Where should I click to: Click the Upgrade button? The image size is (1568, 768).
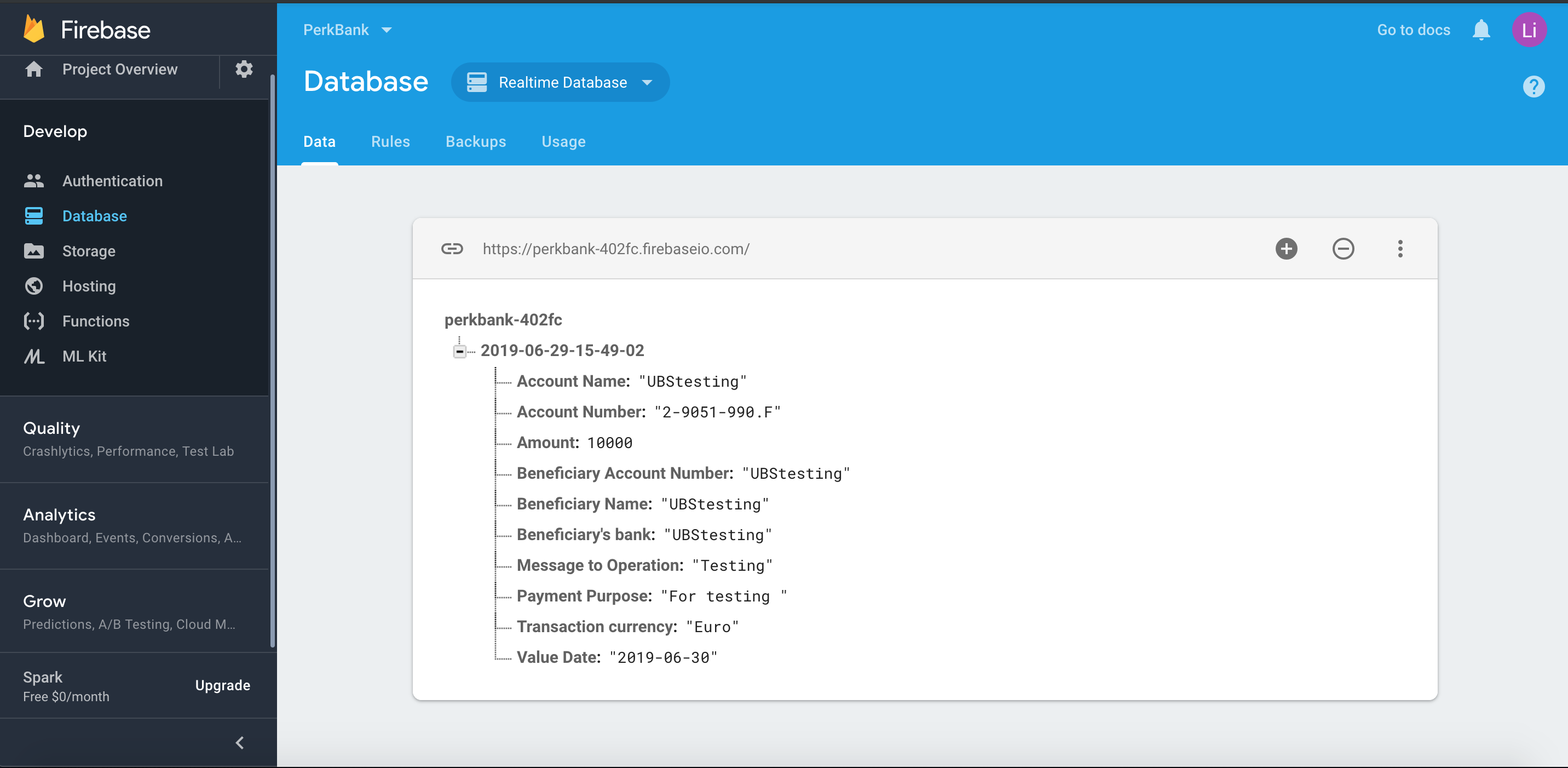(x=222, y=685)
